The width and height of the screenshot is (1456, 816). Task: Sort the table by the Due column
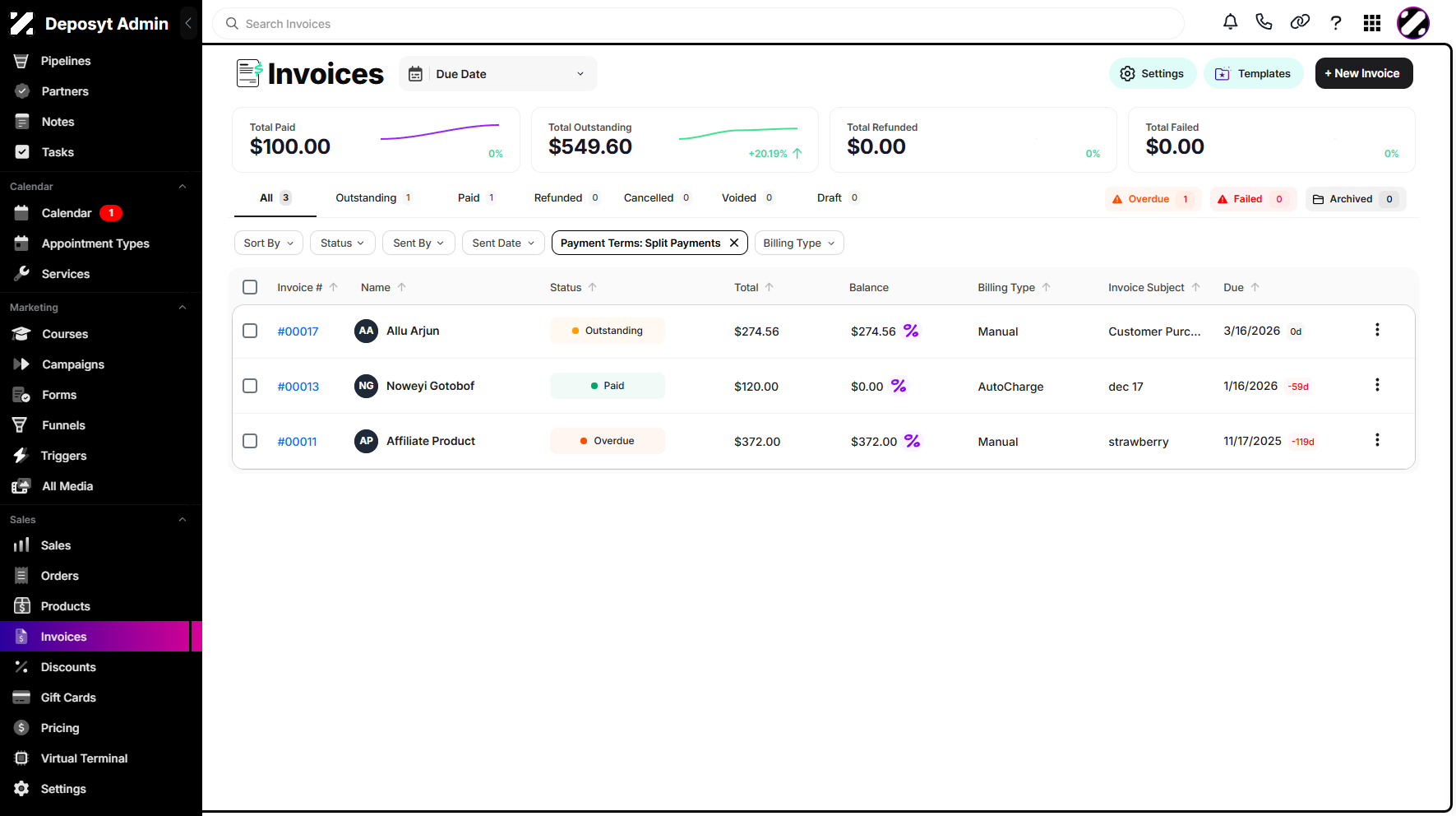click(x=1241, y=287)
